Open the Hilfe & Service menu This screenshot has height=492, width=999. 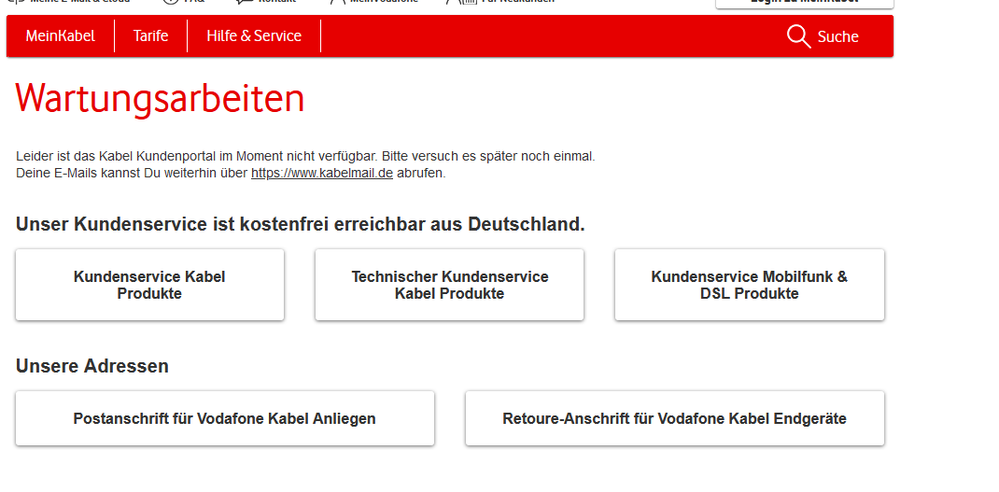254,36
